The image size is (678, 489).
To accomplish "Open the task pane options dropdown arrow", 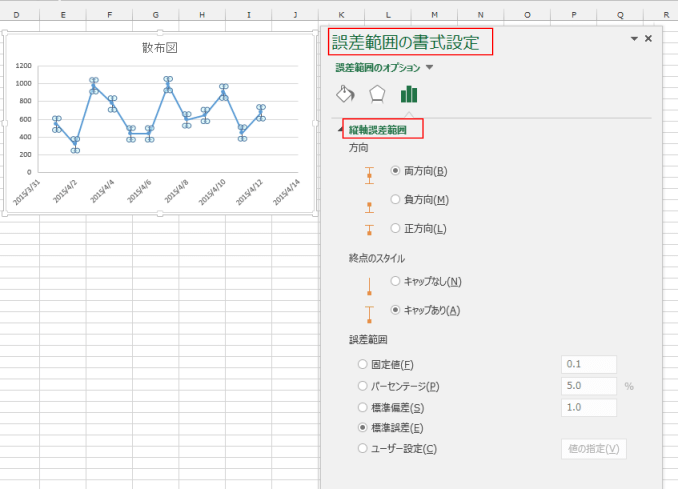I will 633,38.
